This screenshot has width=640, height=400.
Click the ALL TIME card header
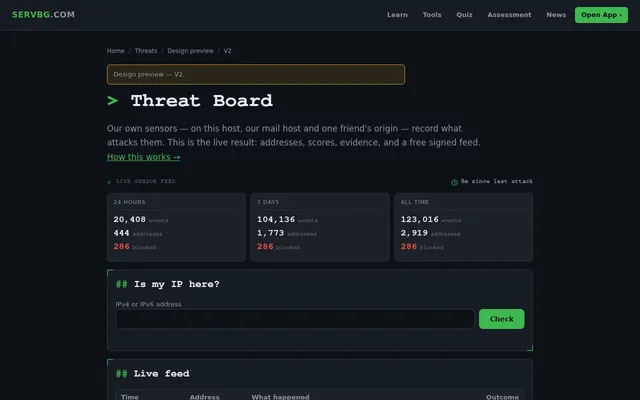[415, 202]
